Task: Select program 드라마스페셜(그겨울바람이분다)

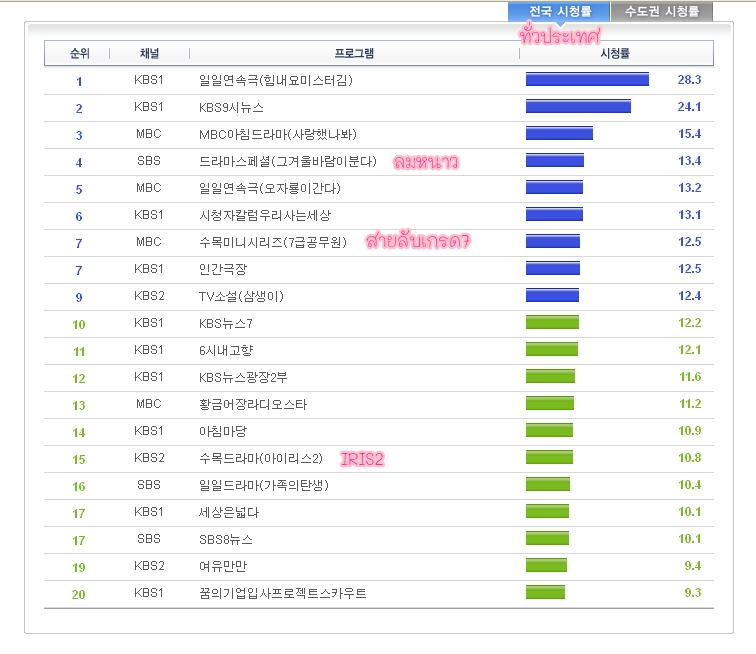Action: coord(288,161)
